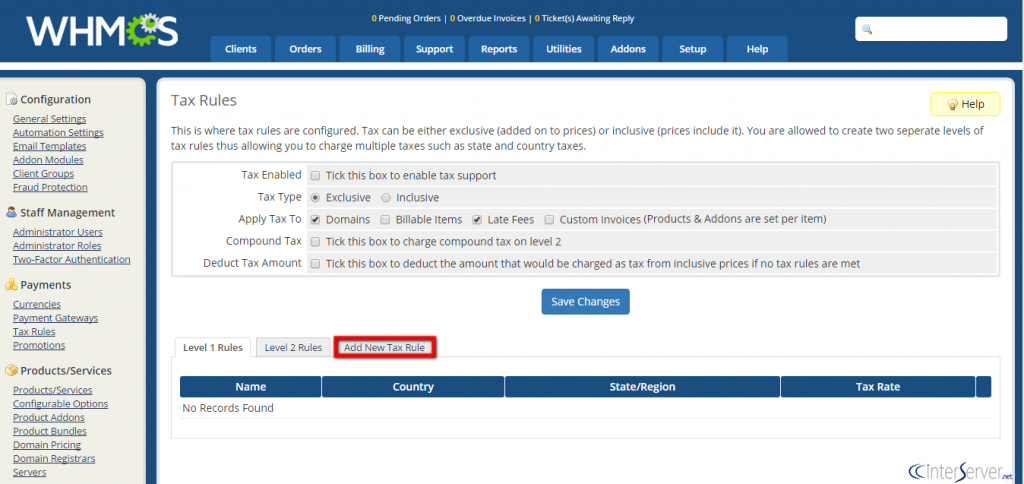Image resolution: width=1024 pixels, height=484 pixels.
Task: Click the Configuration section icon
Action: (x=11, y=99)
